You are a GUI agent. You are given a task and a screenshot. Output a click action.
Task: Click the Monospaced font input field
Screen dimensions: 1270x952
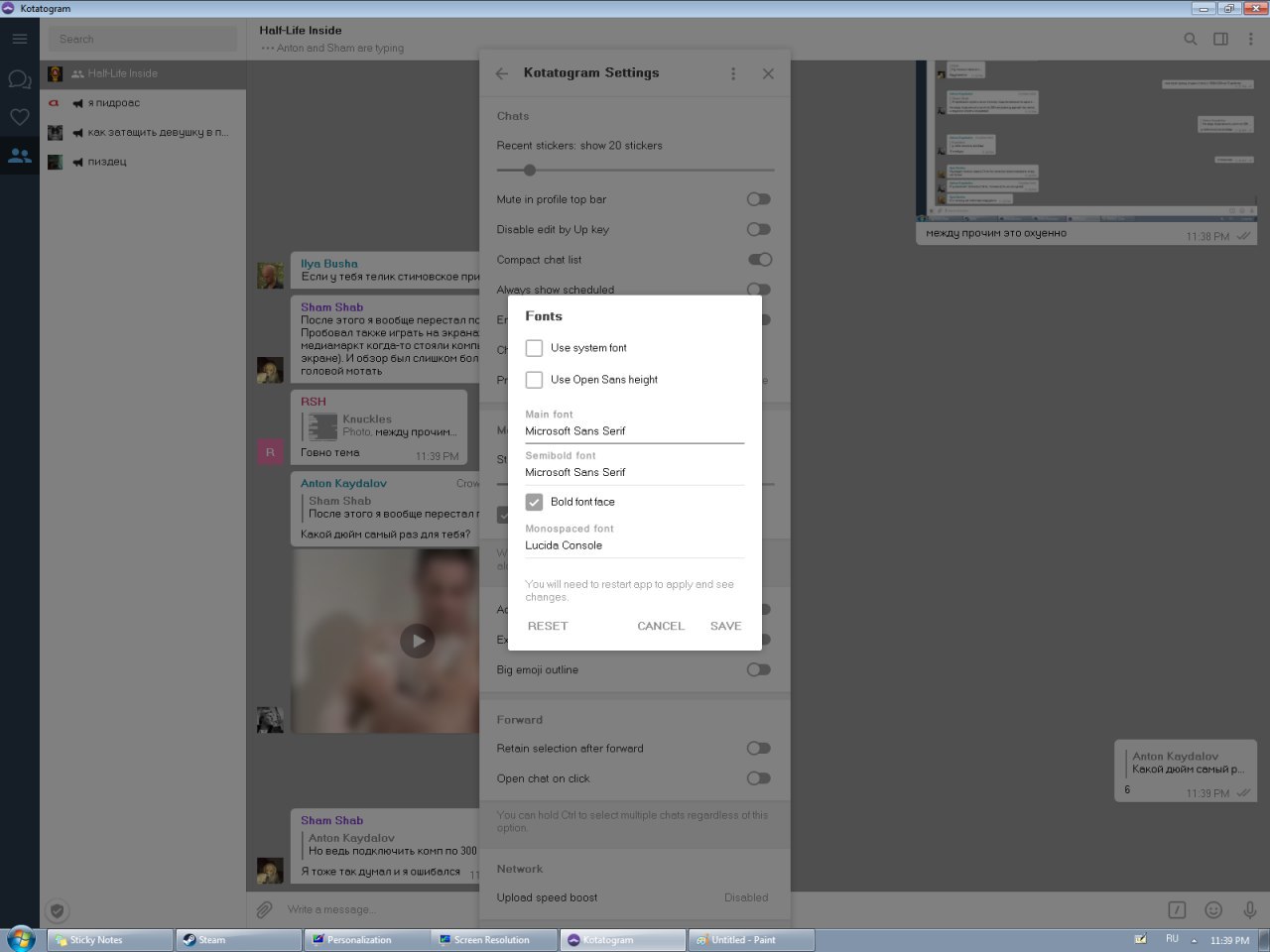coord(634,545)
